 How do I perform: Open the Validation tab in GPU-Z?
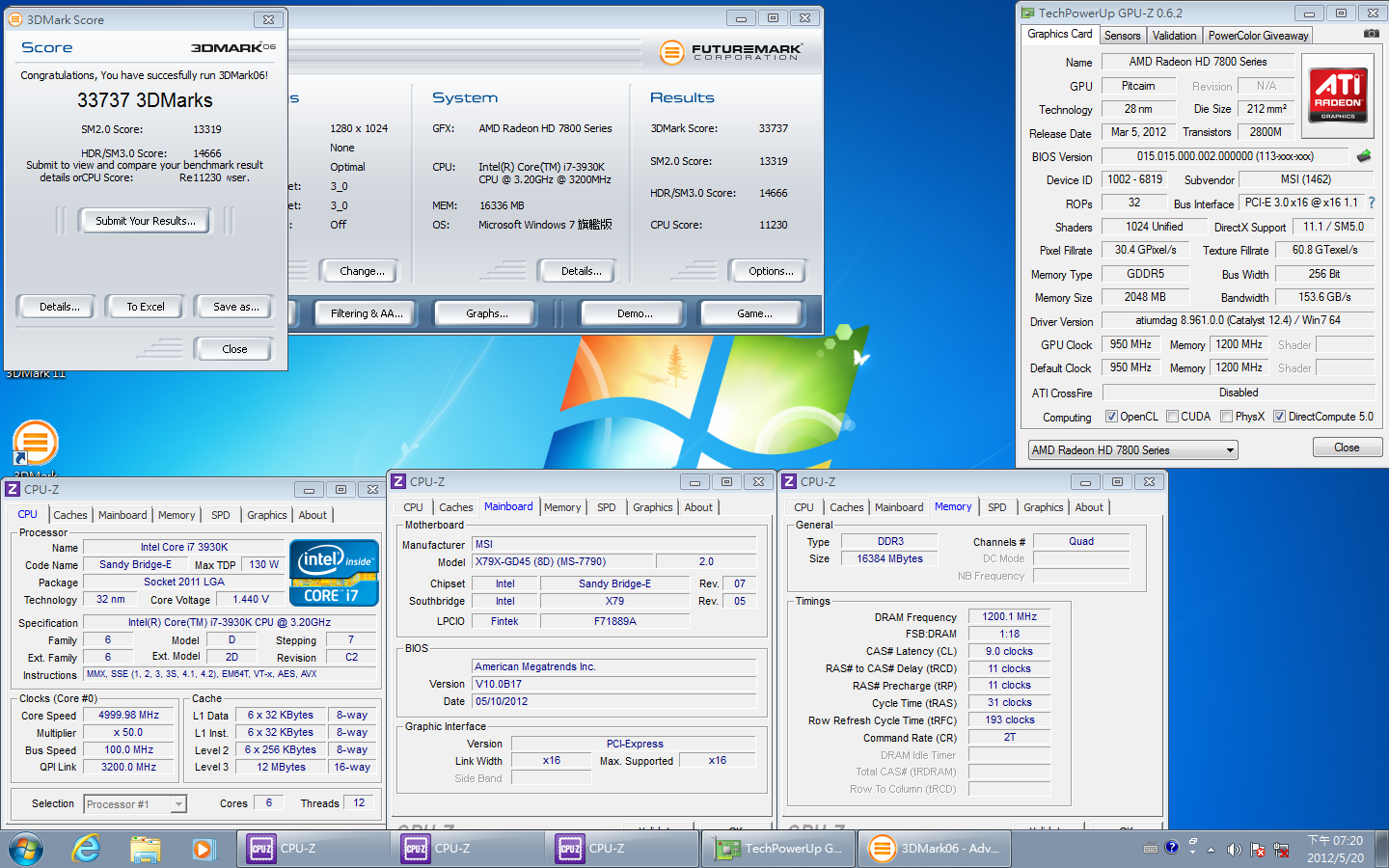(1174, 36)
